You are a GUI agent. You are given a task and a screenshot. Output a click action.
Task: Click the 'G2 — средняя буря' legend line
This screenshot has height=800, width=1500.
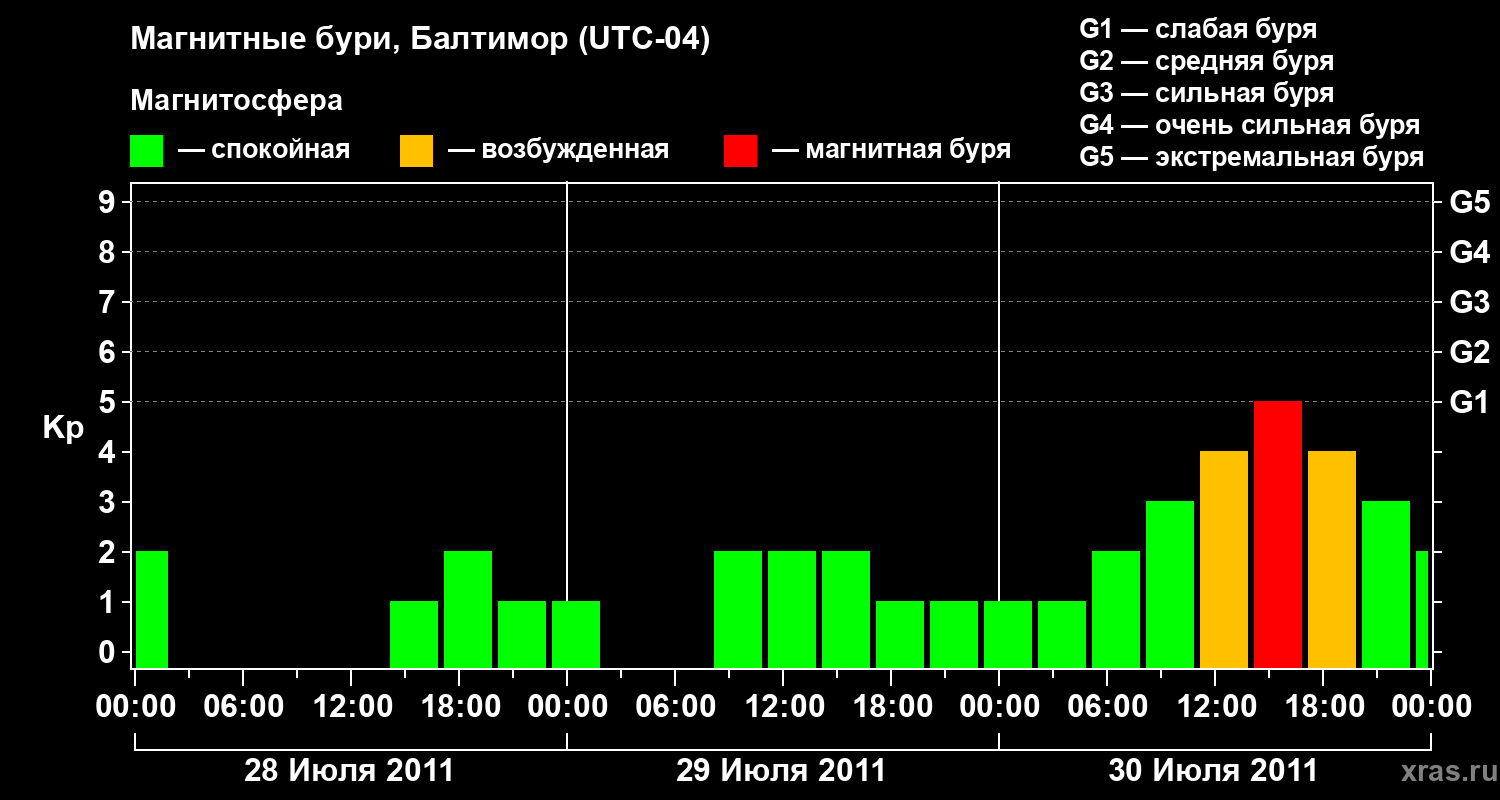[1207, 61]
